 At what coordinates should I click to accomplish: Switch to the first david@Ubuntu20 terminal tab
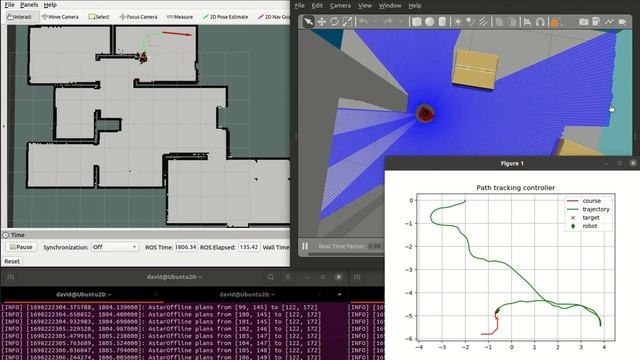(83, 294)
